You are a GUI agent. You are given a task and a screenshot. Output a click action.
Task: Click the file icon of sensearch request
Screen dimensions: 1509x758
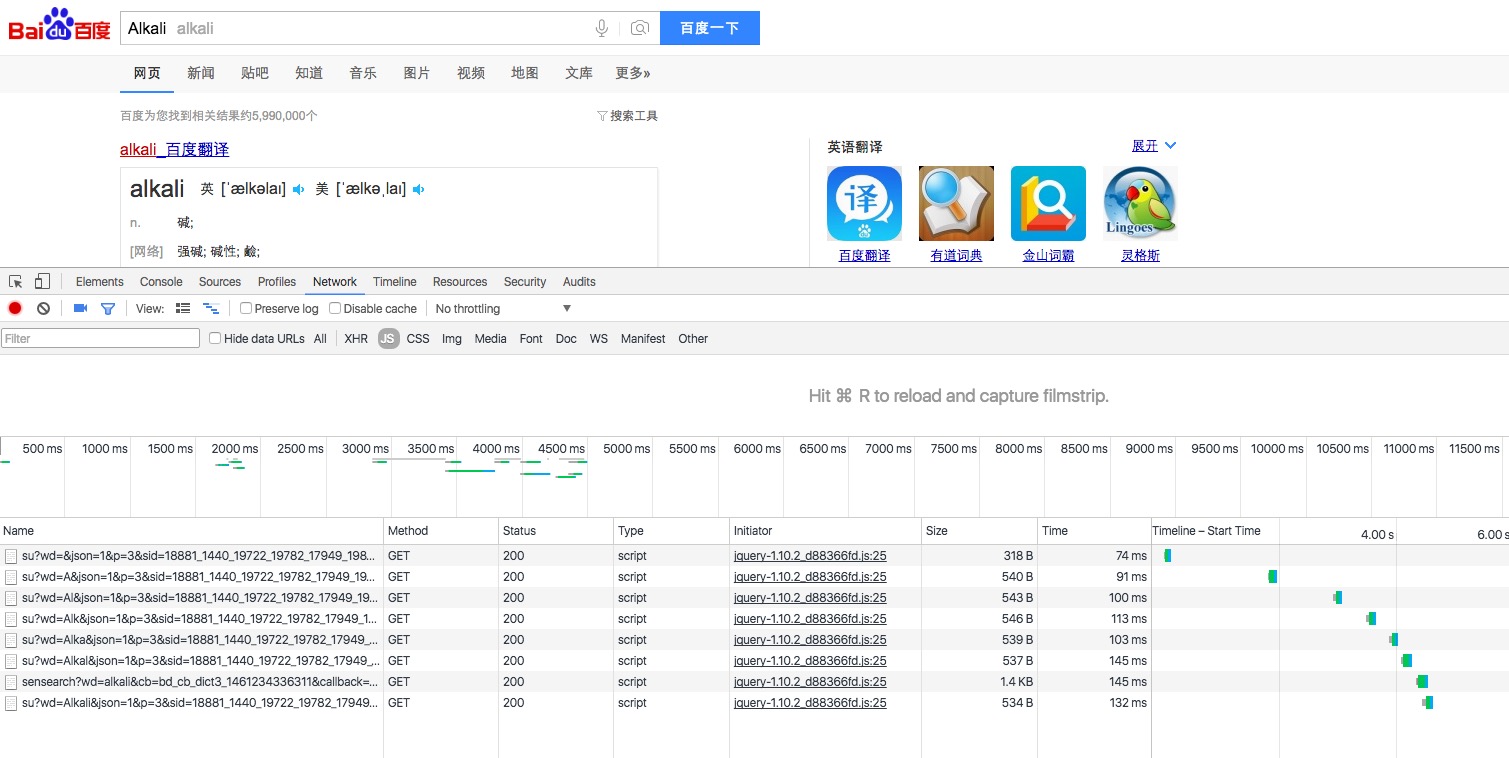pos(11,682)
